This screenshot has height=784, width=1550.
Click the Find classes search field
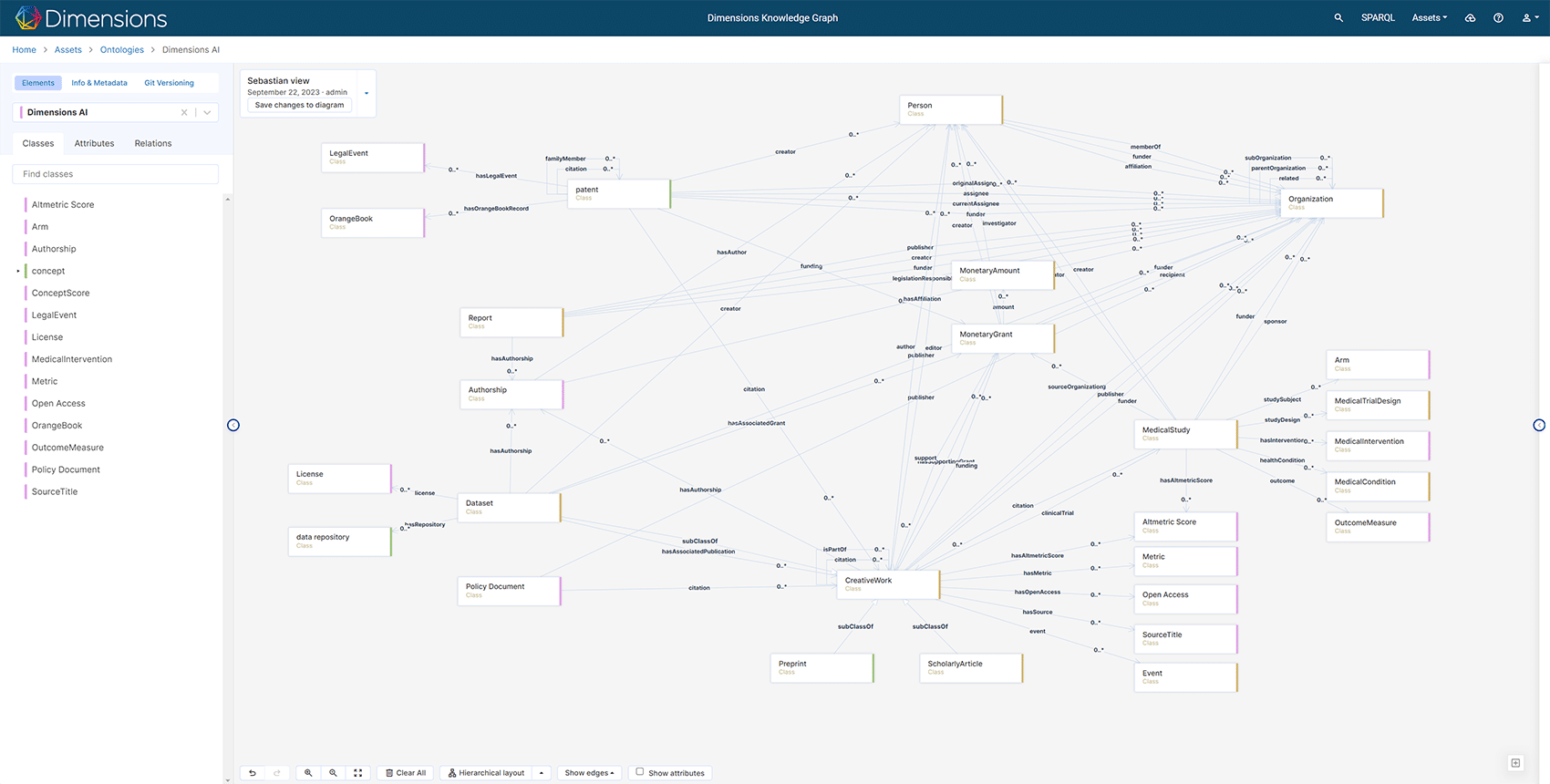tap(115, 174)
